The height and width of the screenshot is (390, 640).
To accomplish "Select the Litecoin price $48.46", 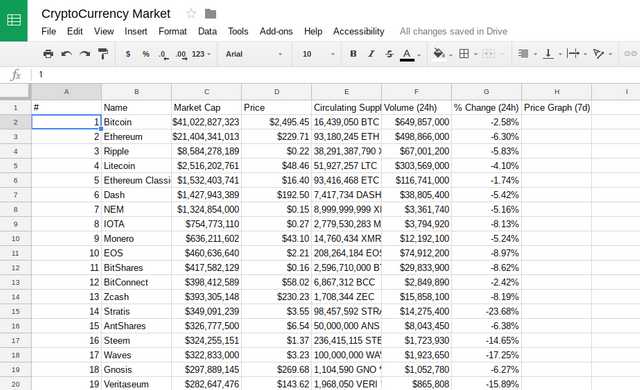I will [x=277, y=166].
